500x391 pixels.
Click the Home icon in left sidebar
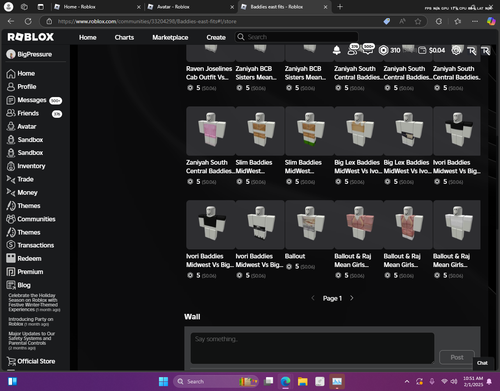click(11, 74)
